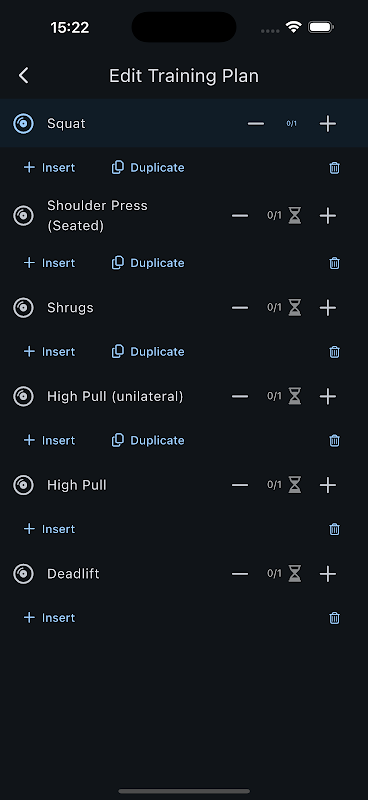Delete the Squat exercise with trash icon
The image size is (368, 800).
pos(334,168)
